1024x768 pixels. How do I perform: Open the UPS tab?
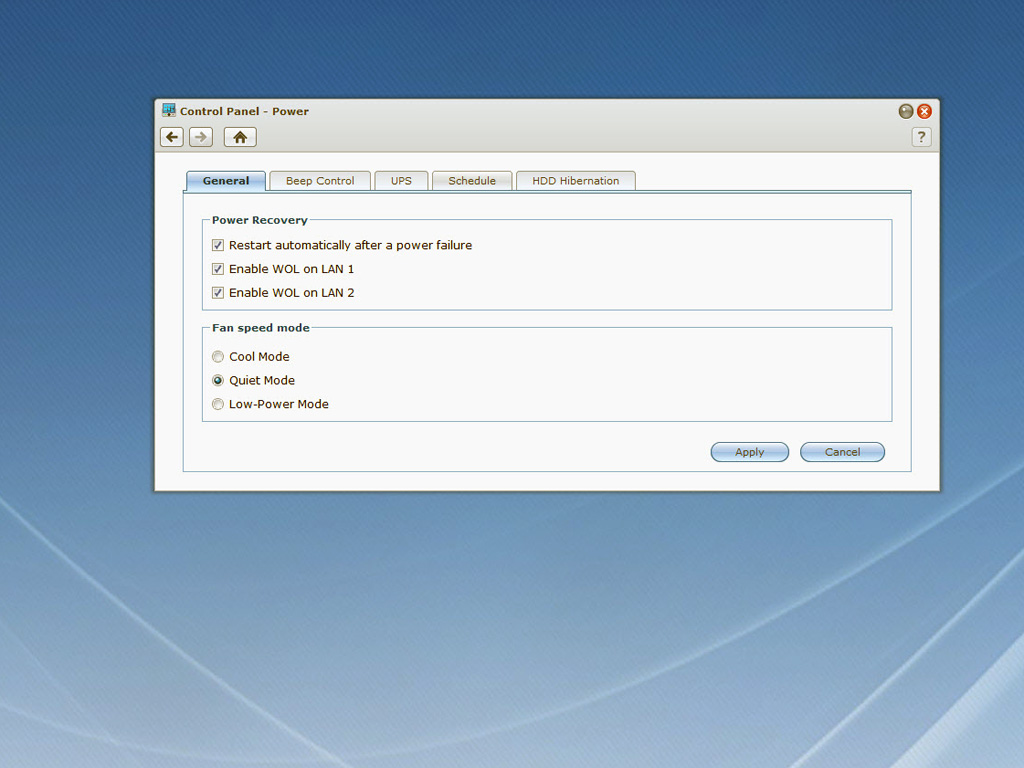pos(401,181)
